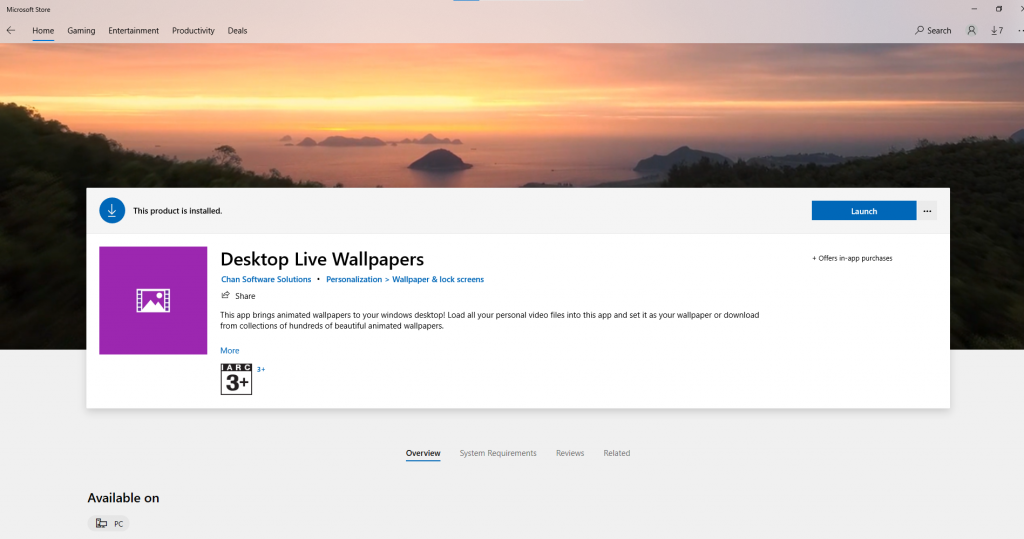Open the Search box in the header
This screenshot has height=539, width=1024.
933,31
